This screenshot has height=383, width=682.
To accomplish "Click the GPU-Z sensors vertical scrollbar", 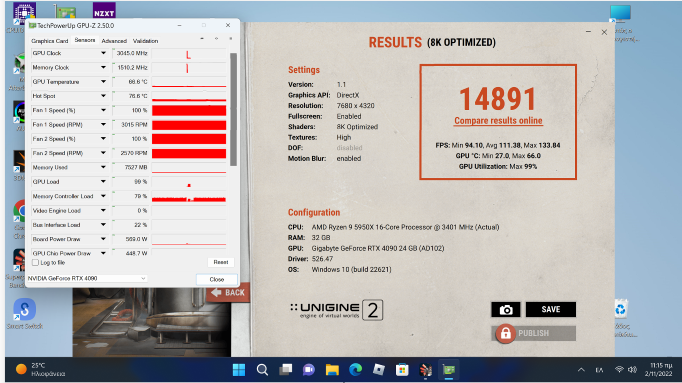I will (234, 110).
